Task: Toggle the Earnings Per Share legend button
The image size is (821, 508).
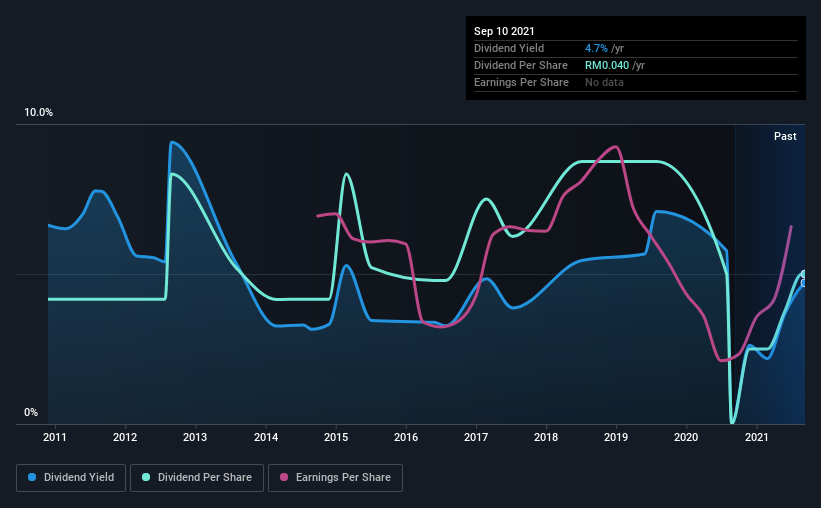Action: click(x=335, y=478)
